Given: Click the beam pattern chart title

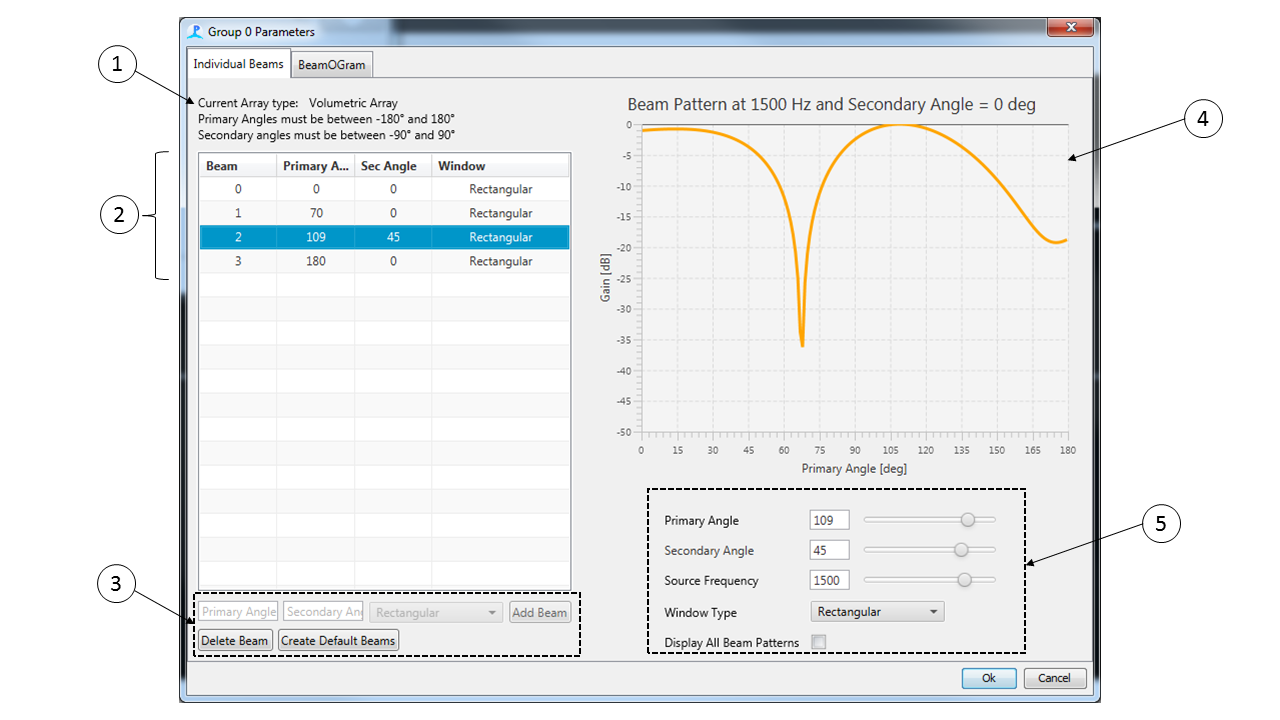Looking at the screenshot, I should 831,104.
